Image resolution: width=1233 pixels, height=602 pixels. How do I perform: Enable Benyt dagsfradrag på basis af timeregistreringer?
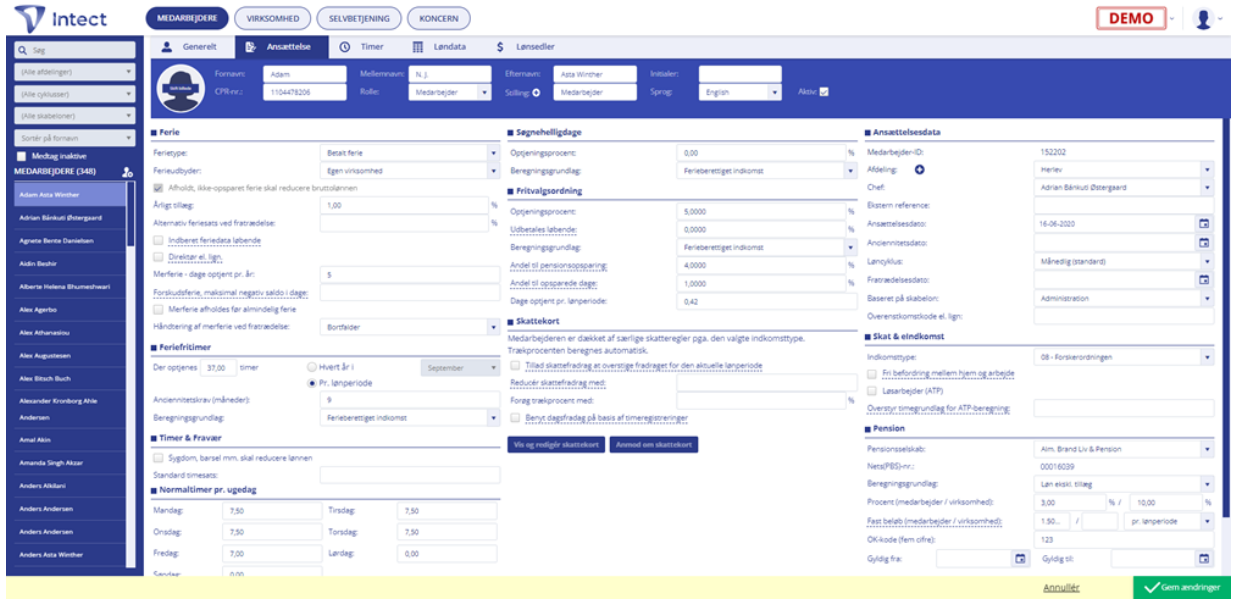(515, 417)
